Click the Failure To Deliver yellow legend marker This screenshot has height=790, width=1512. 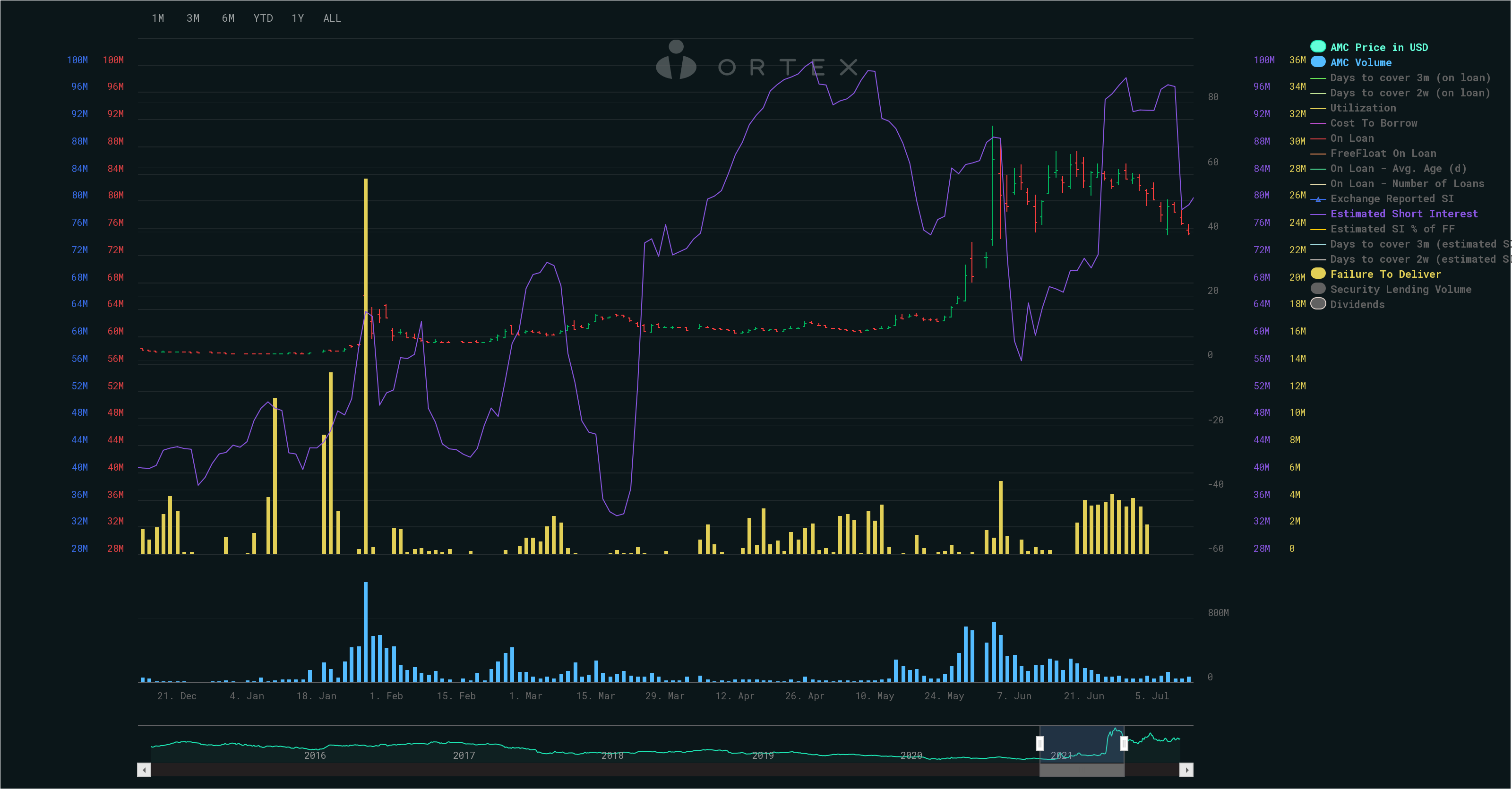click(1318, 274)
